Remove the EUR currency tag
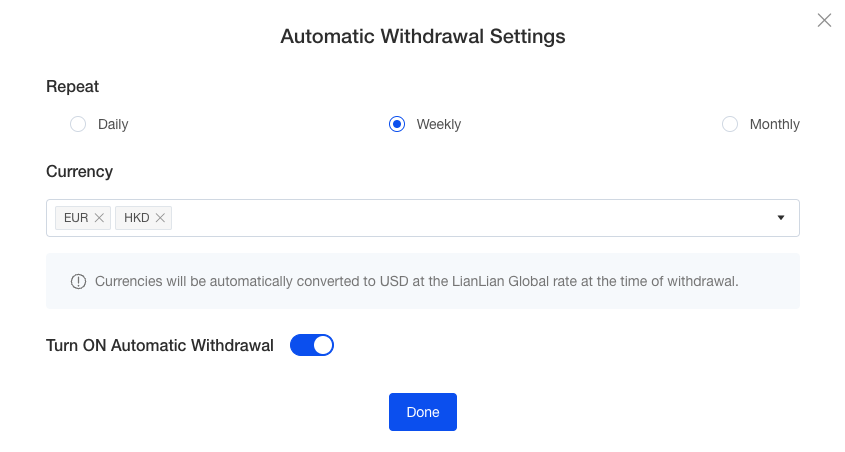The width and height of the screenshot is (845, 452). pyautogui.click(x=99, y=218)
